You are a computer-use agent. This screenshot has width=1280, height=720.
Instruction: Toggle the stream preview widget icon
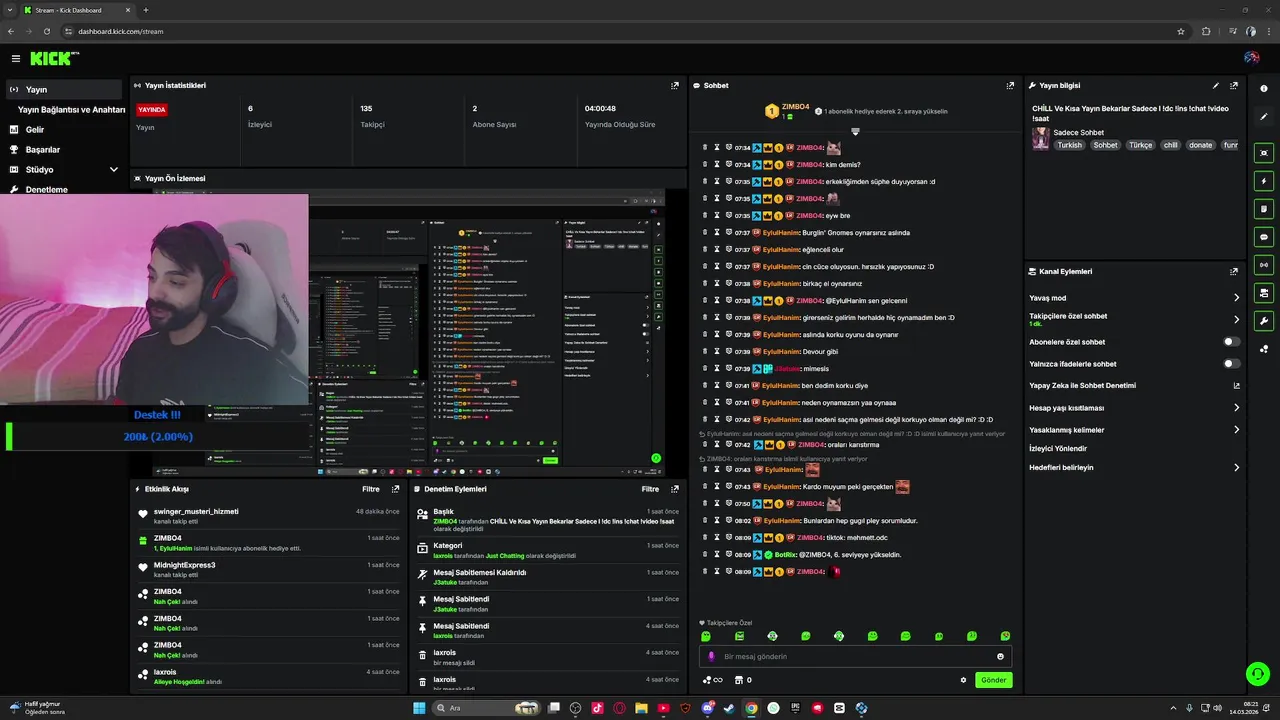pyautogui.click(x=1264, y=153)
